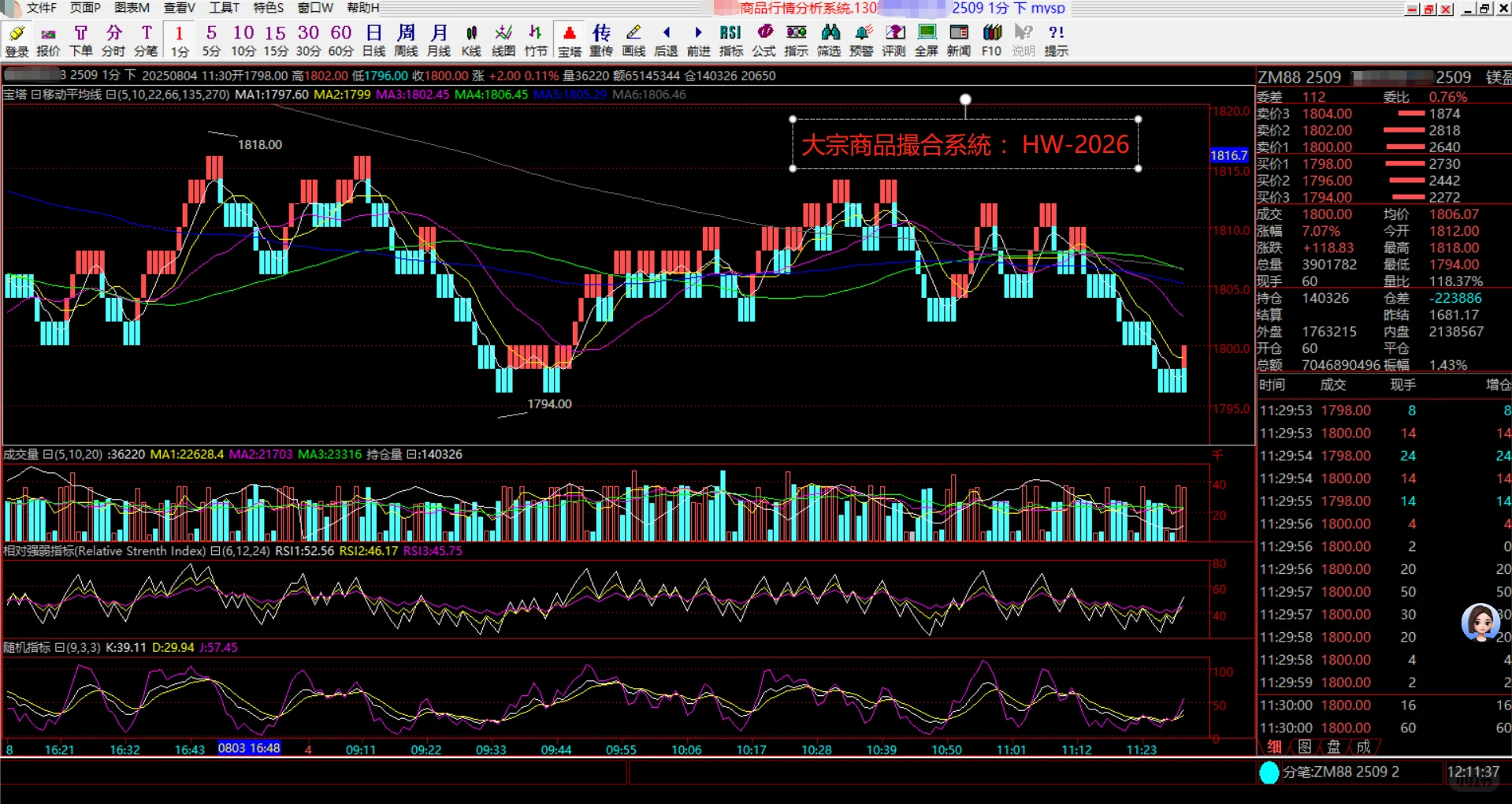Screen dimensions: 1512x804
Task: Open the 页面P menu
Action: tap(86, 8)
